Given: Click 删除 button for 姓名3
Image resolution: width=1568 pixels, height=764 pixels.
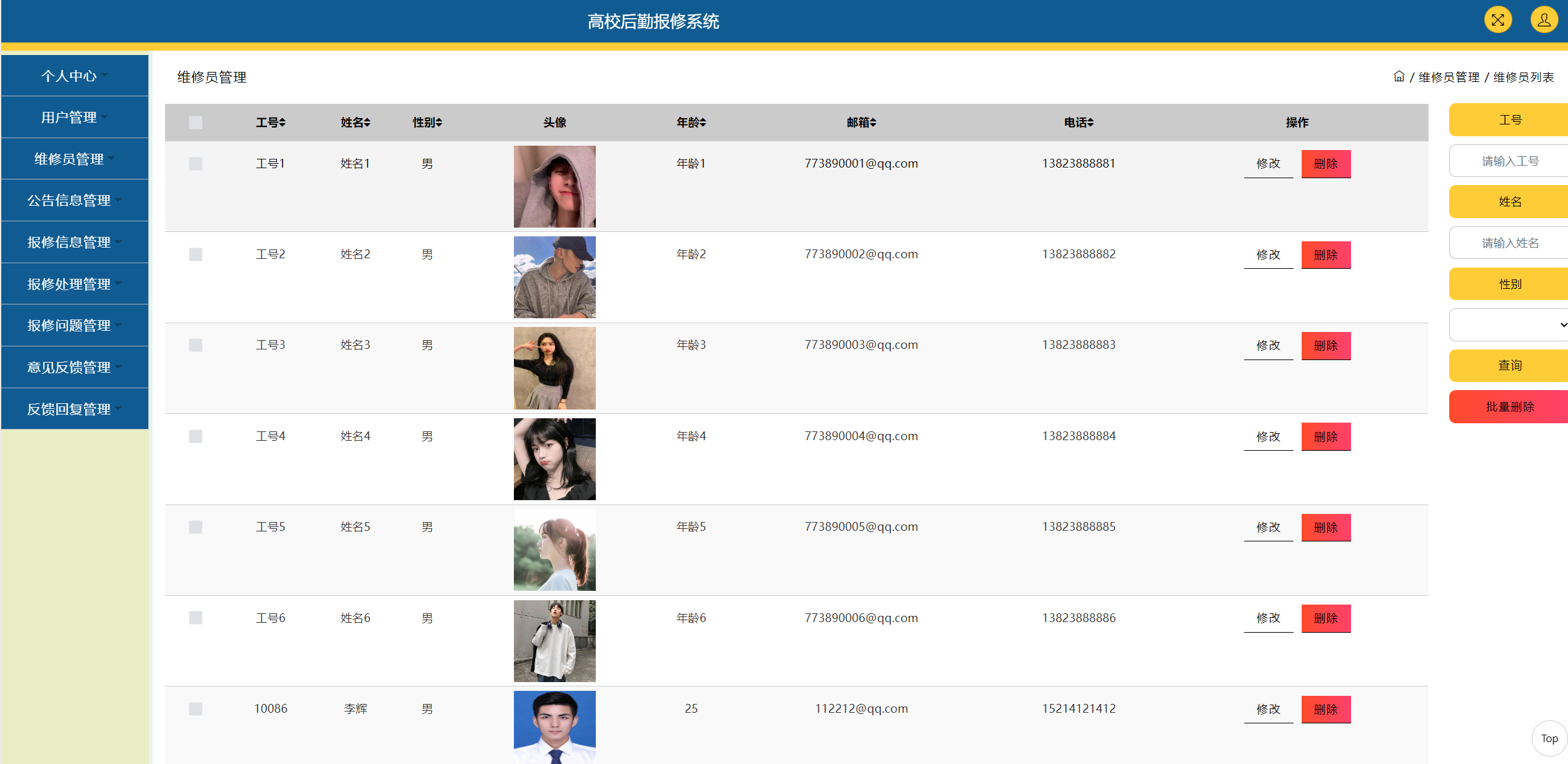Looking at the screenshot, I should (1325, 346).
